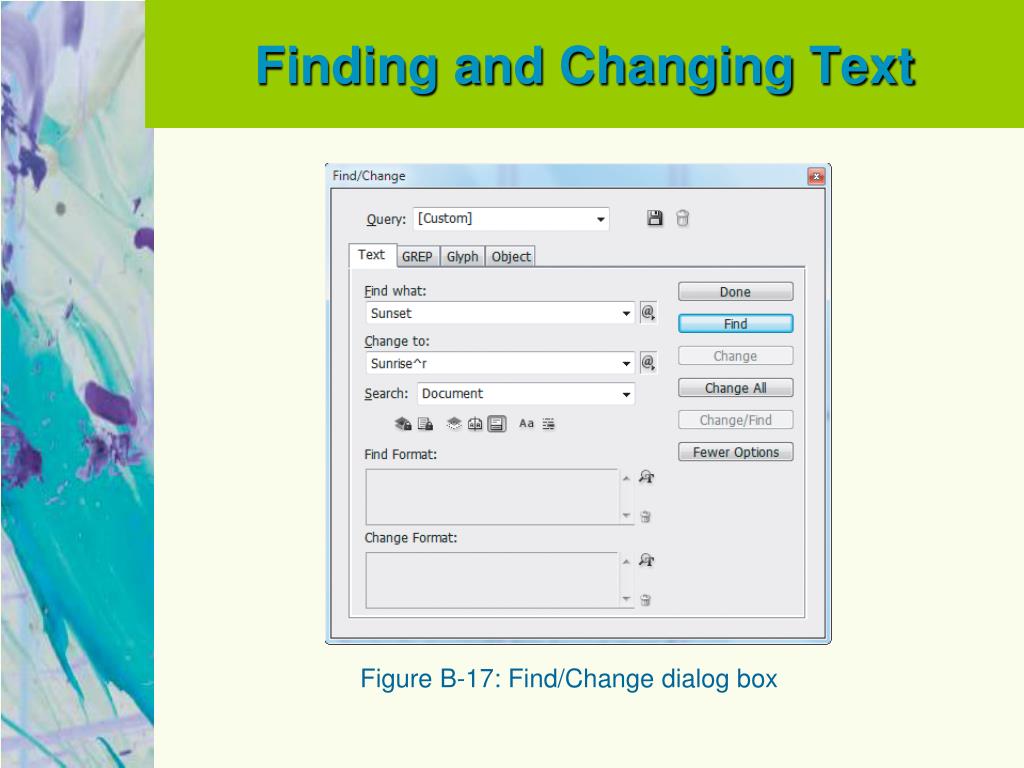
Task: Click inside the Change Format box
Action: click(x=492, y=580)
